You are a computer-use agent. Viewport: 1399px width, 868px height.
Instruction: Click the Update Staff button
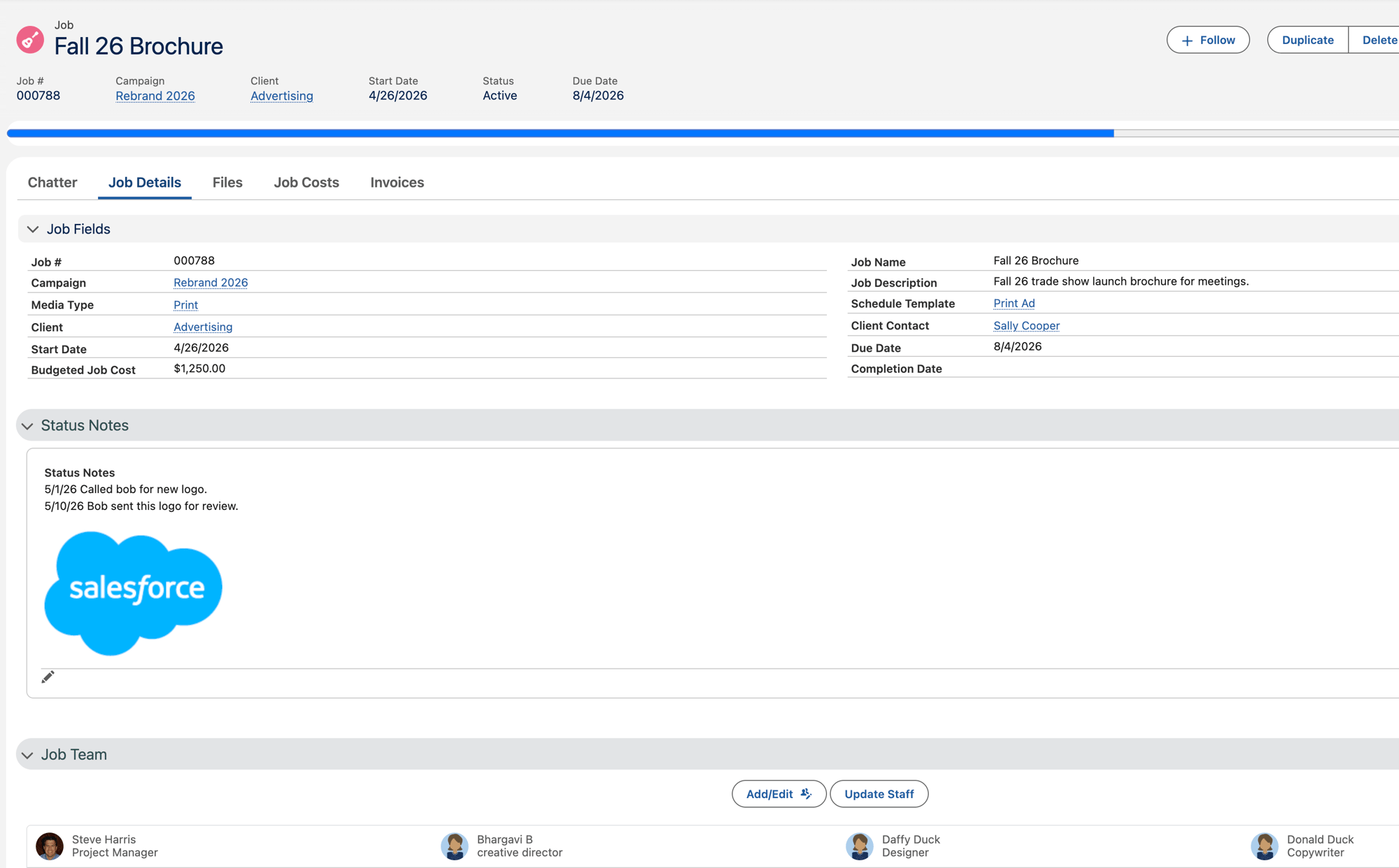coord(879,794)
